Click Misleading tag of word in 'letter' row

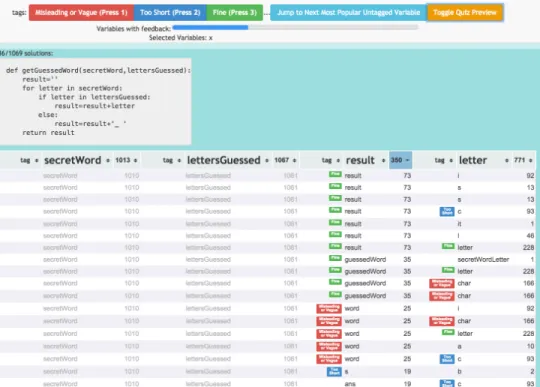click(x=329, y=334)
